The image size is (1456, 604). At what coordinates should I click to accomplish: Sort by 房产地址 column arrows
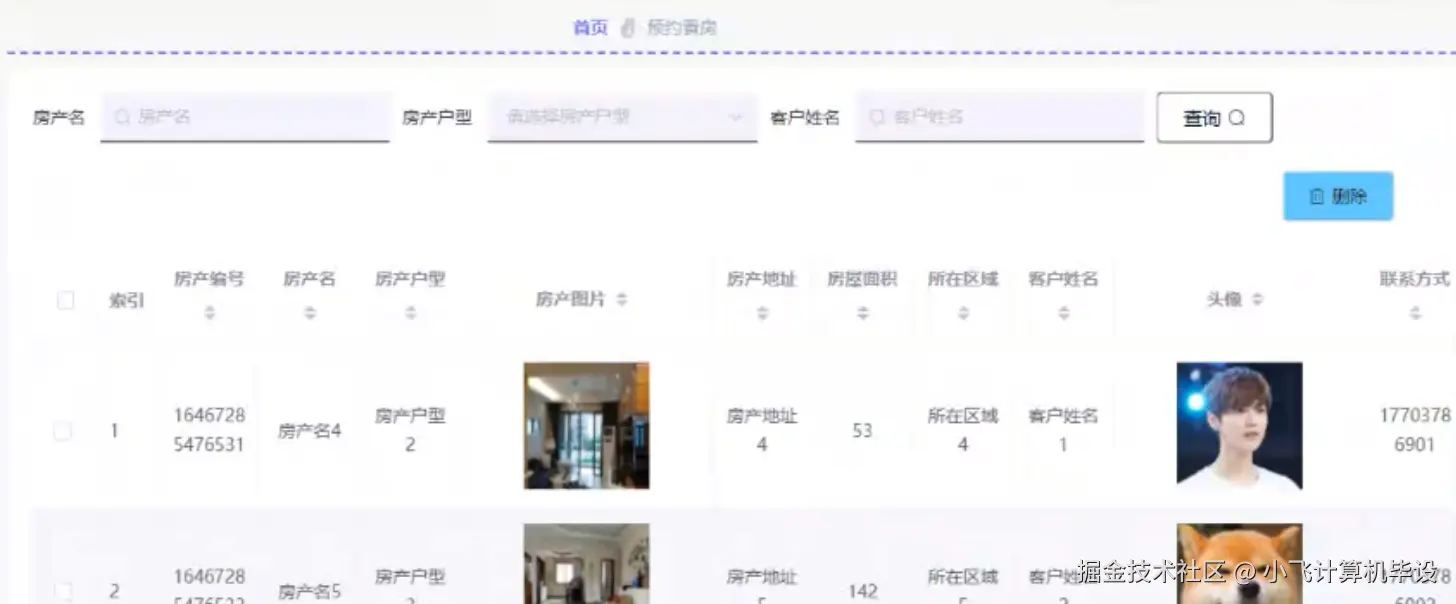pos(762,313)
